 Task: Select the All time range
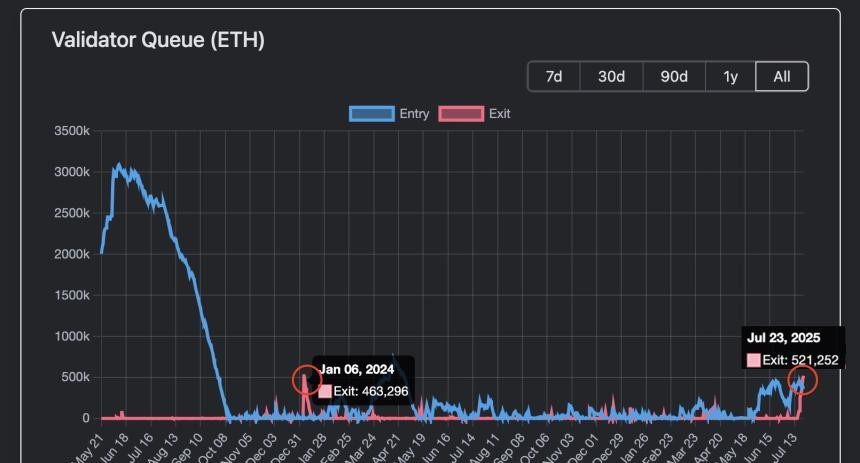tap(782, 76)
